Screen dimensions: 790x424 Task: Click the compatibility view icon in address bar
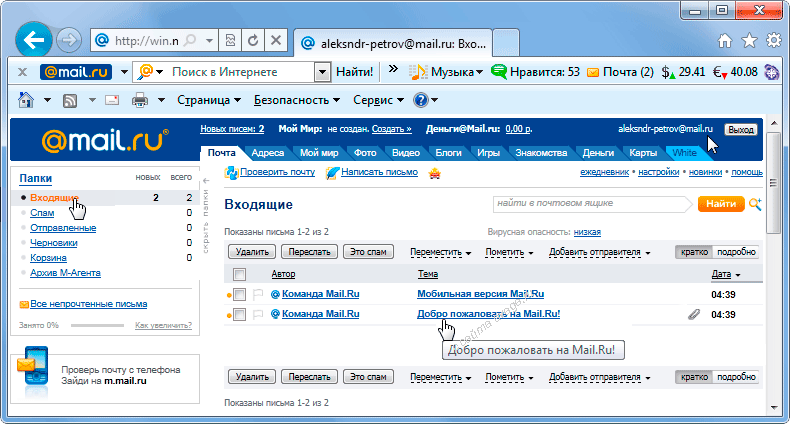coord(230,40)
